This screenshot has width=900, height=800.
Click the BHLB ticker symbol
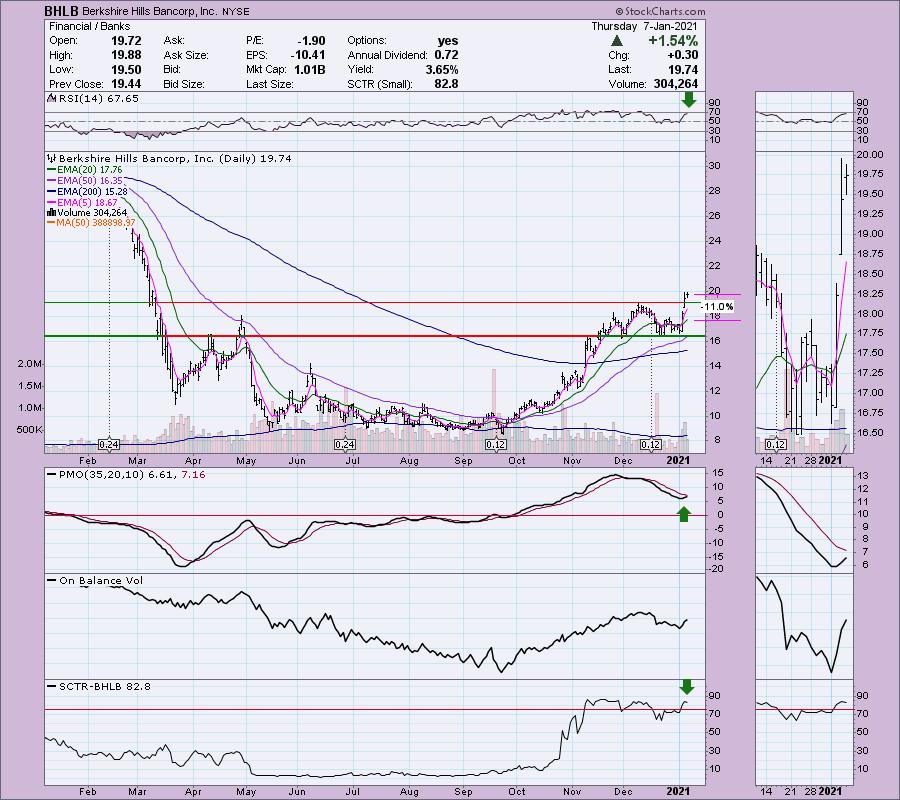[62, 11]
